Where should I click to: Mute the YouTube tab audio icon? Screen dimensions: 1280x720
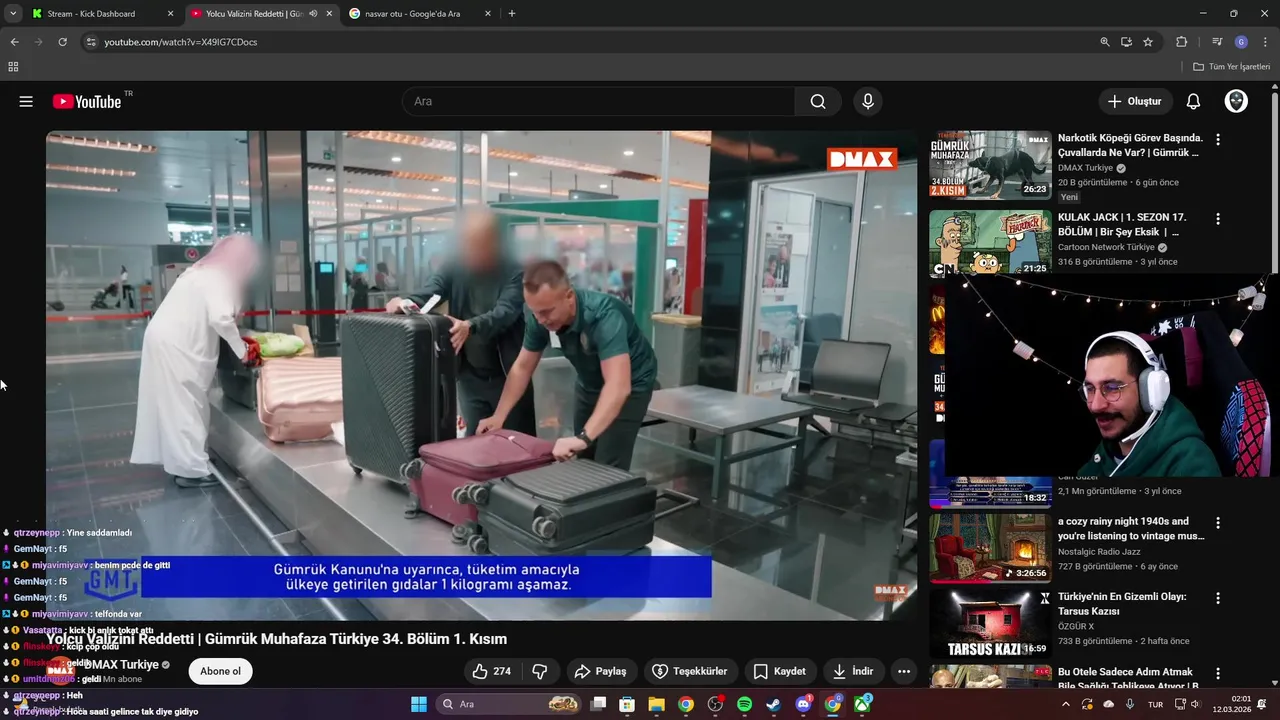point(313,14)
